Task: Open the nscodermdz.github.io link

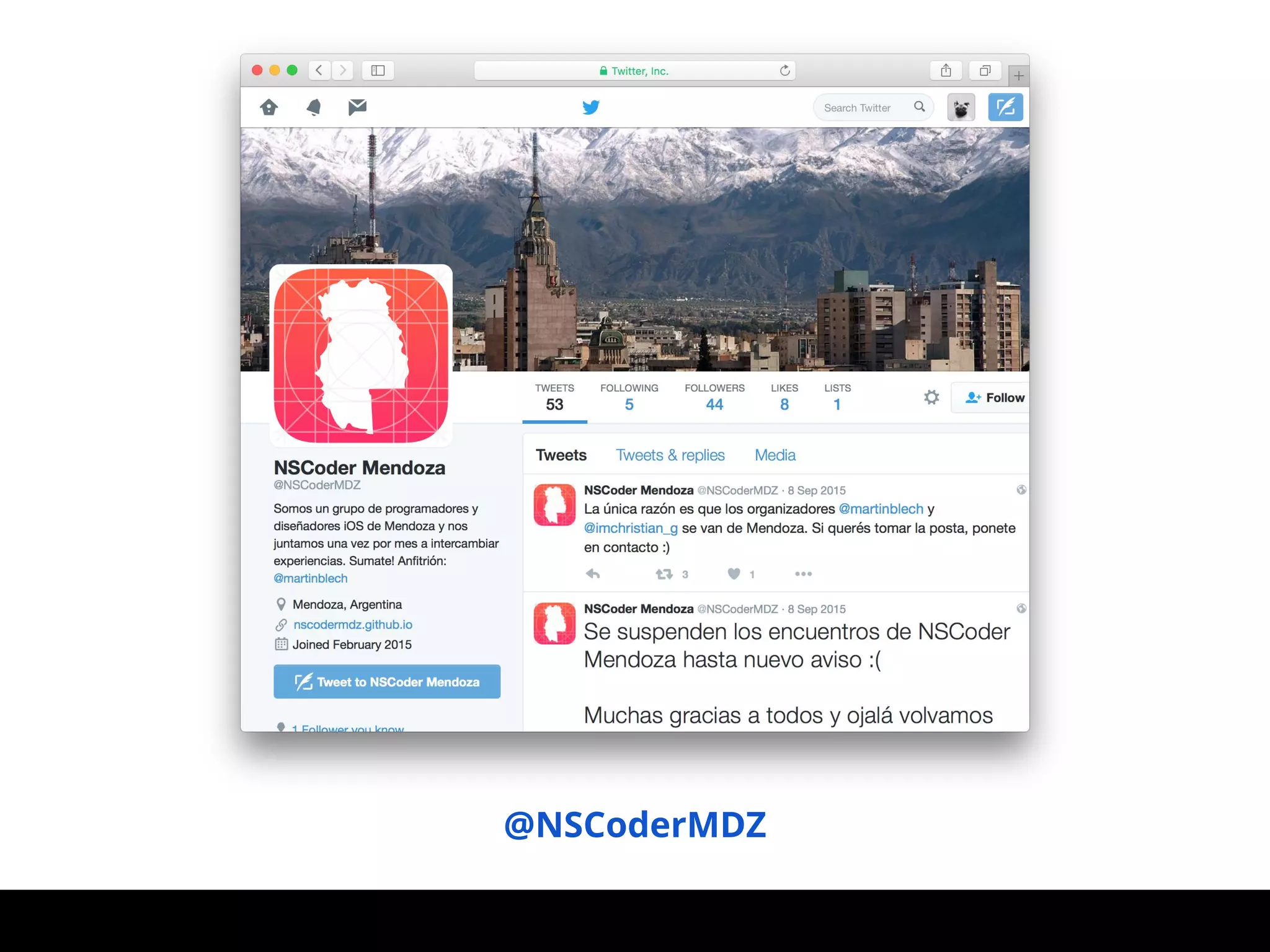Action: pos(352,625)
